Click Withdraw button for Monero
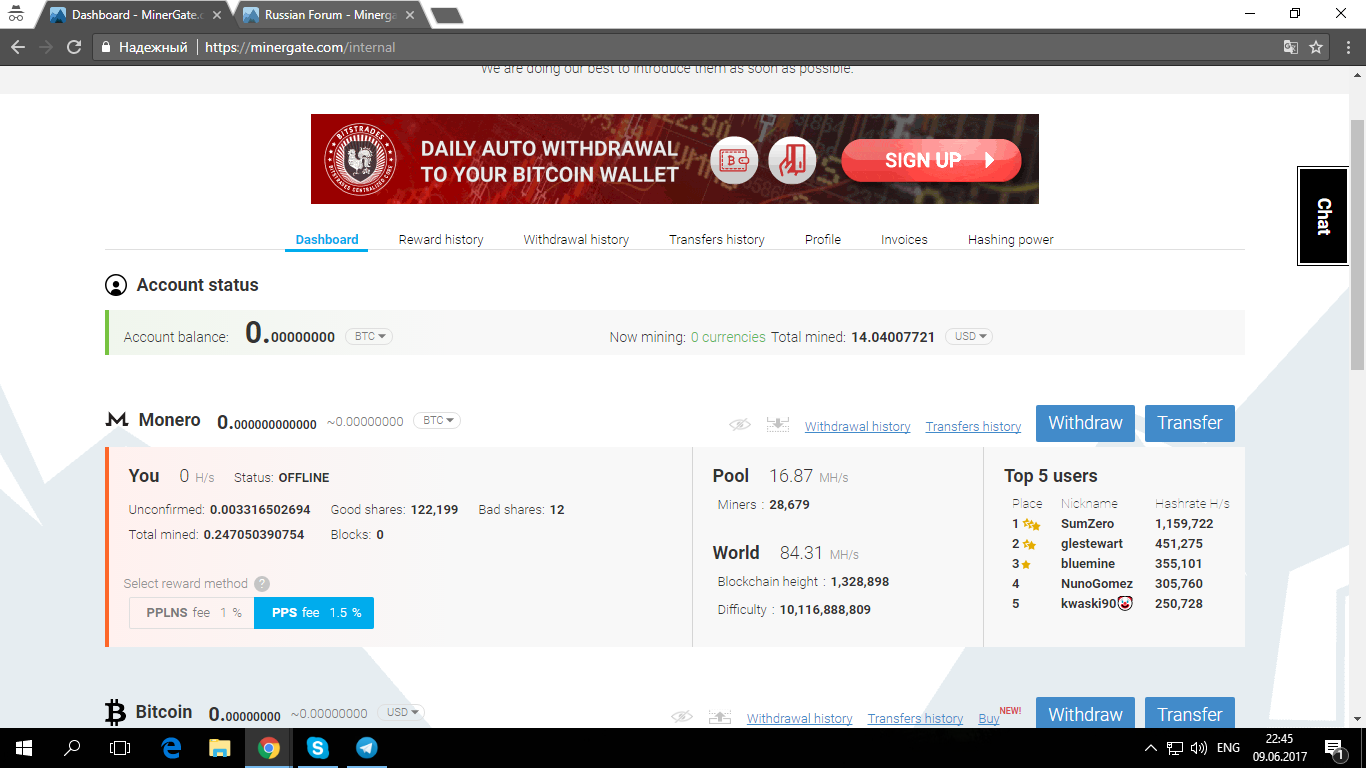 pyautogui.click(x=1085, y=423)
